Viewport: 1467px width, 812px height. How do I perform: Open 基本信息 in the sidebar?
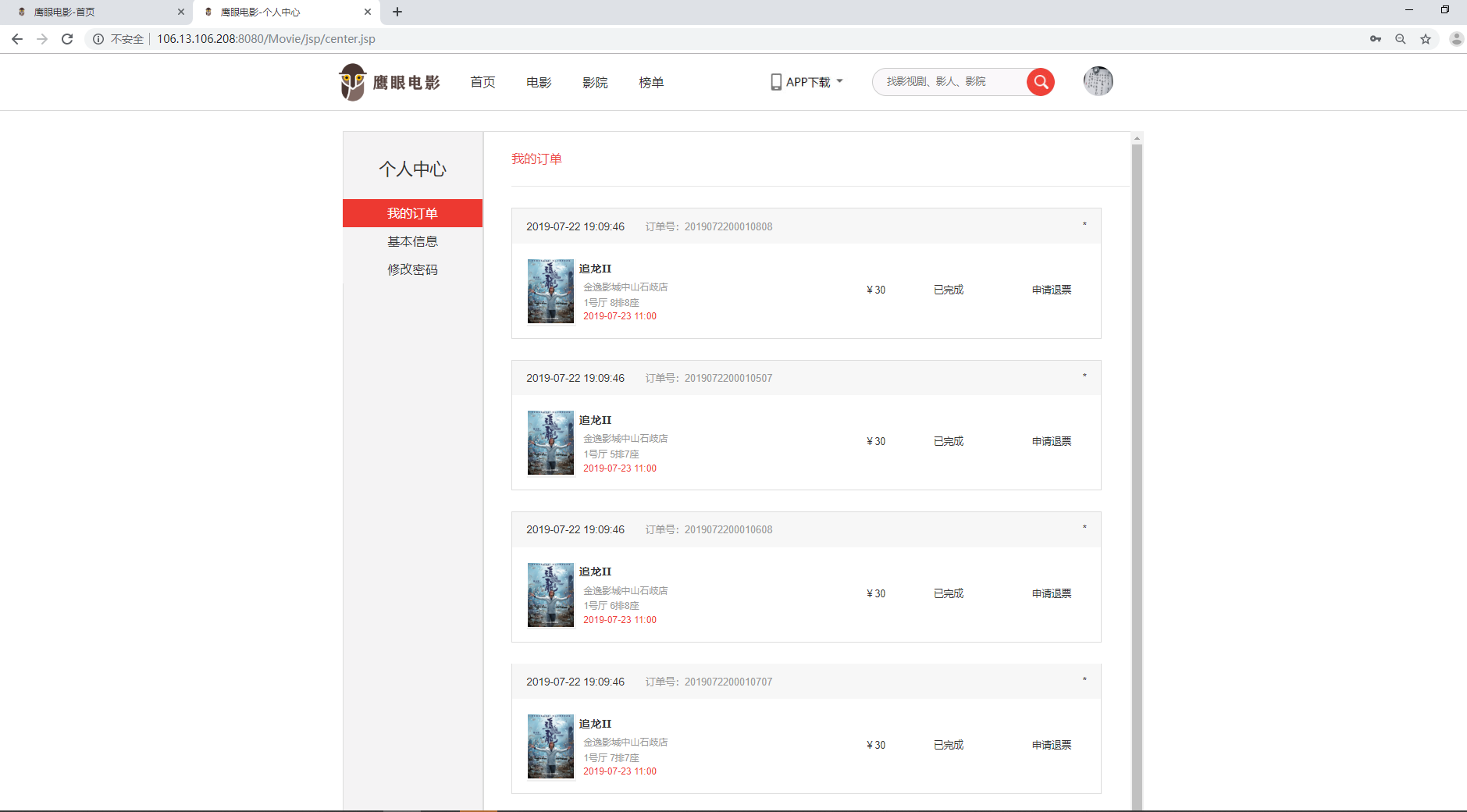(x=412, y=241)
